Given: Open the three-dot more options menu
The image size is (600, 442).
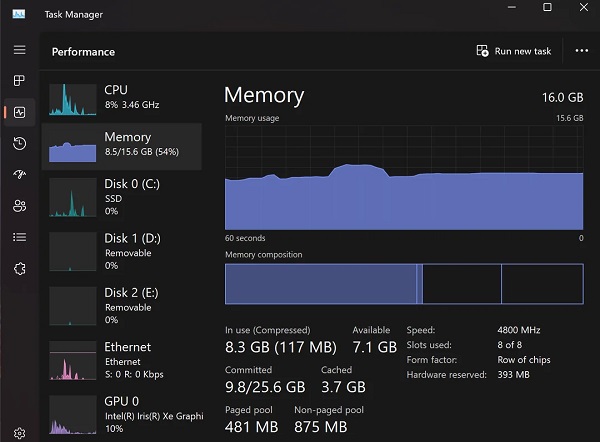Looking at the screenshot, I should [x=582, y=51].
